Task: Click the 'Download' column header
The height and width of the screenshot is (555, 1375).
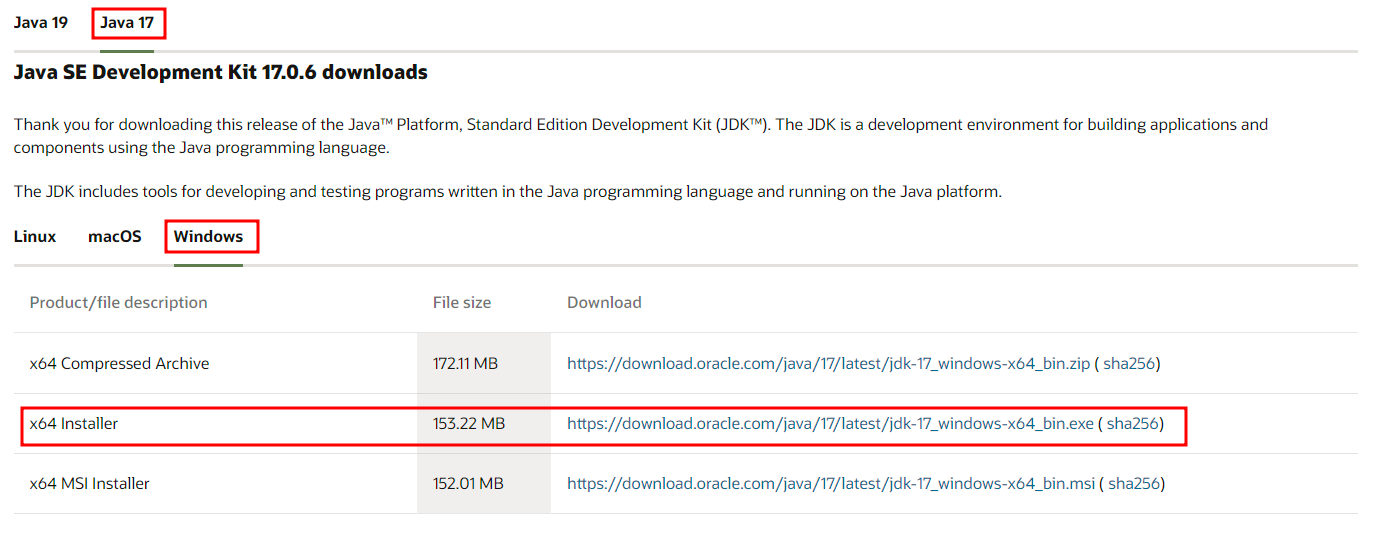Action: pos(604,303)
